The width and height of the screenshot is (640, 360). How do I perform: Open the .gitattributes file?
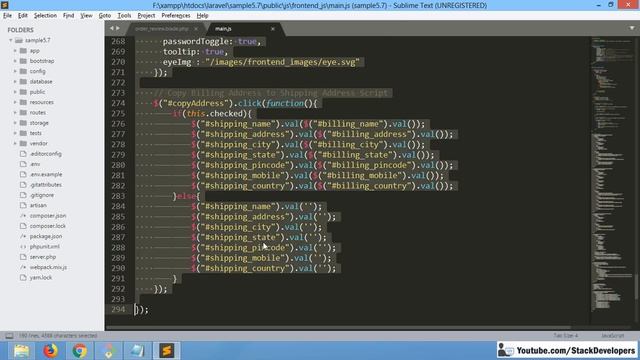point(45,184)
